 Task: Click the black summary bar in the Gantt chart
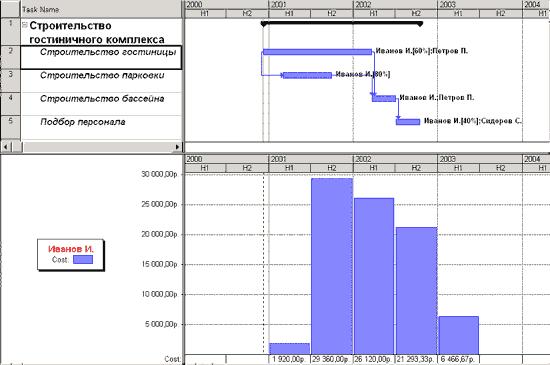342,23
